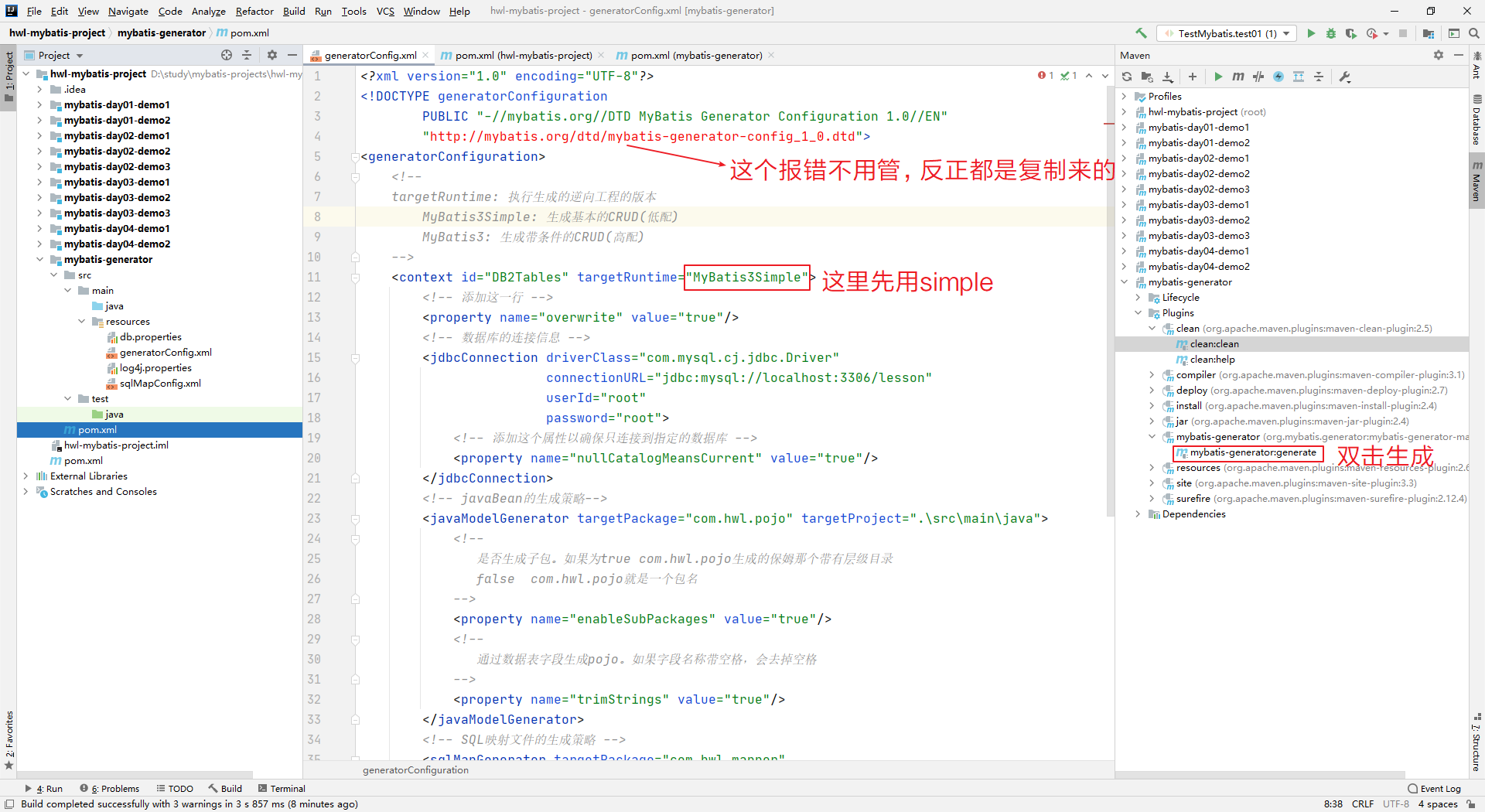Expand External Libraries node
This screenshot has height=812, width=1485.
26,476
